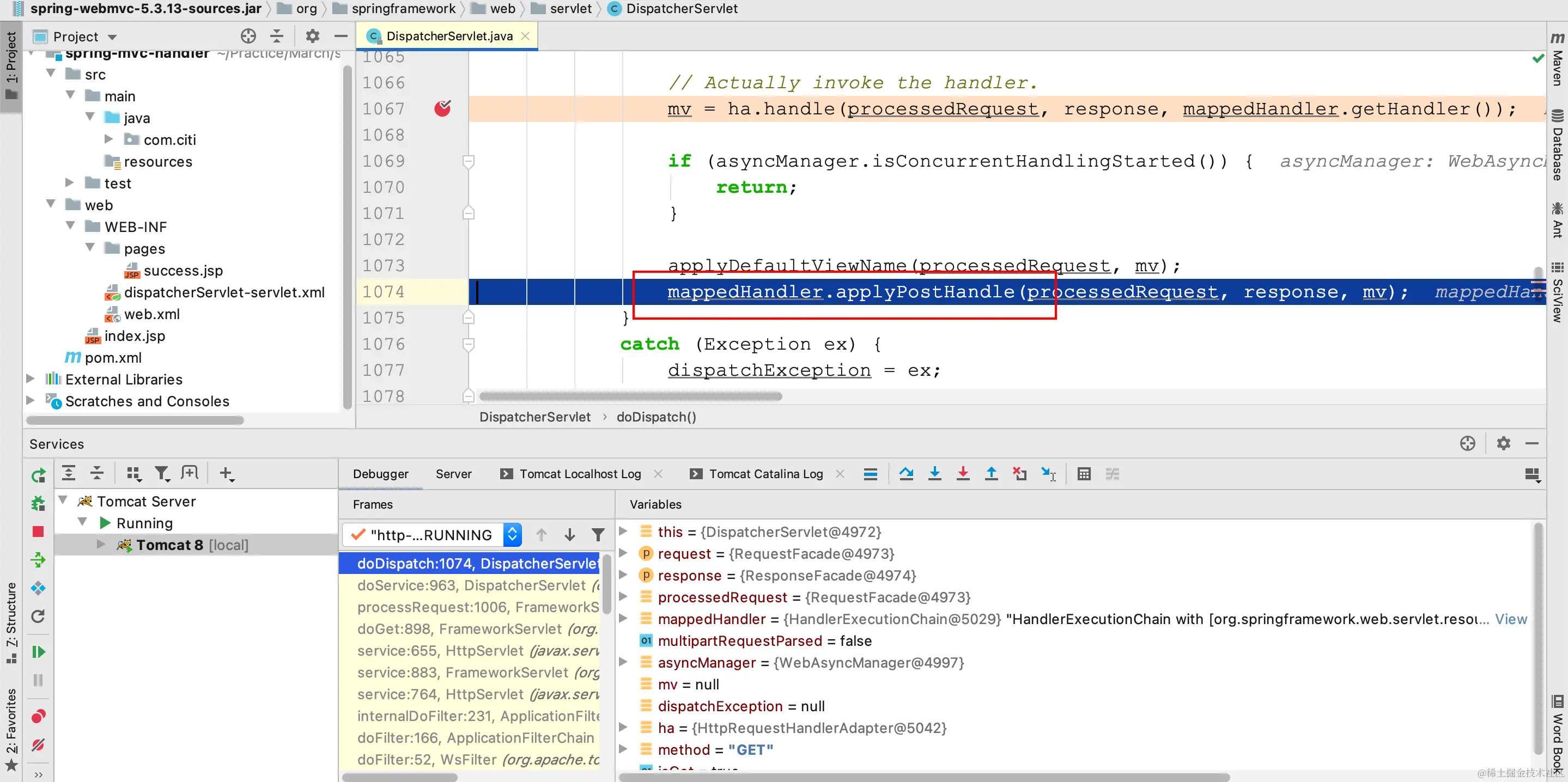Click Step Out debugger icon
1568x782 pixels.
(992, 473)
